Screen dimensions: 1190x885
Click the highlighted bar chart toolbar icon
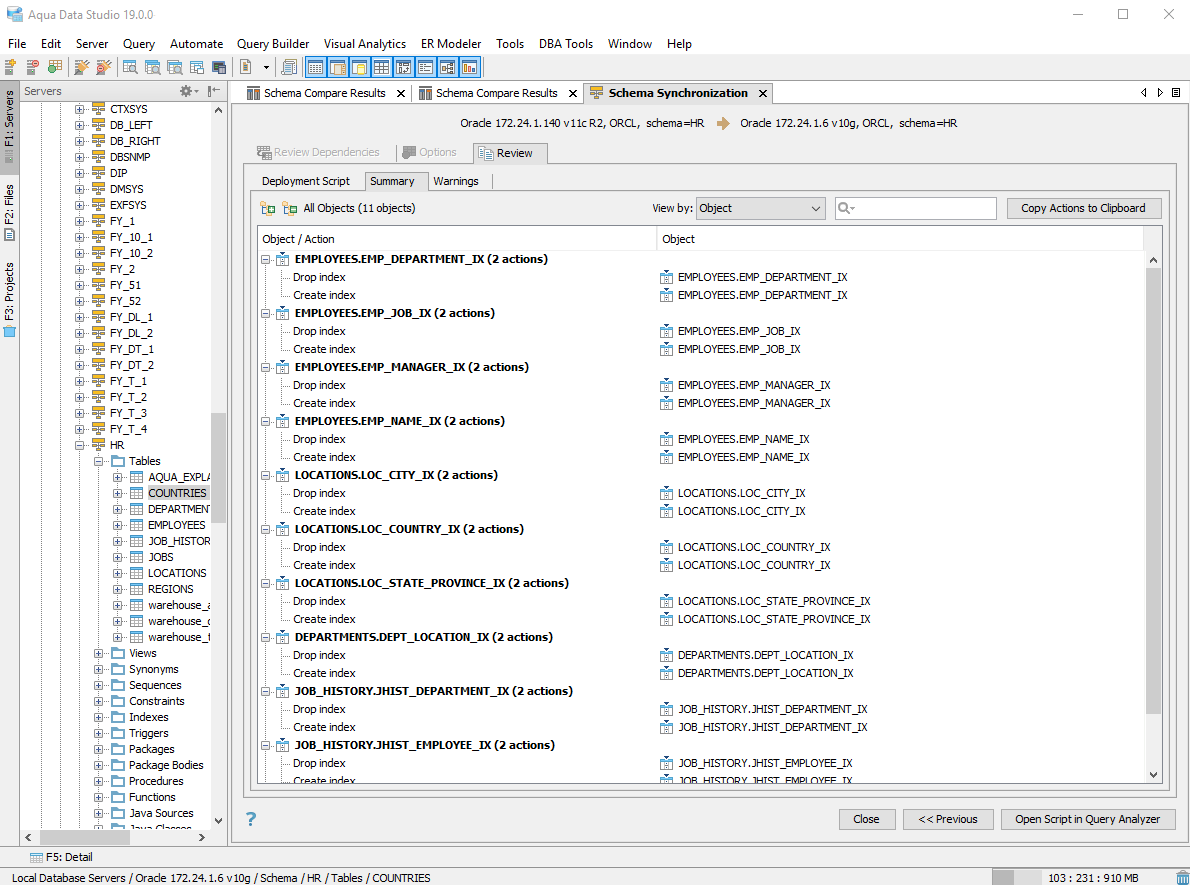pyautogui.click(x=470, y=68)
